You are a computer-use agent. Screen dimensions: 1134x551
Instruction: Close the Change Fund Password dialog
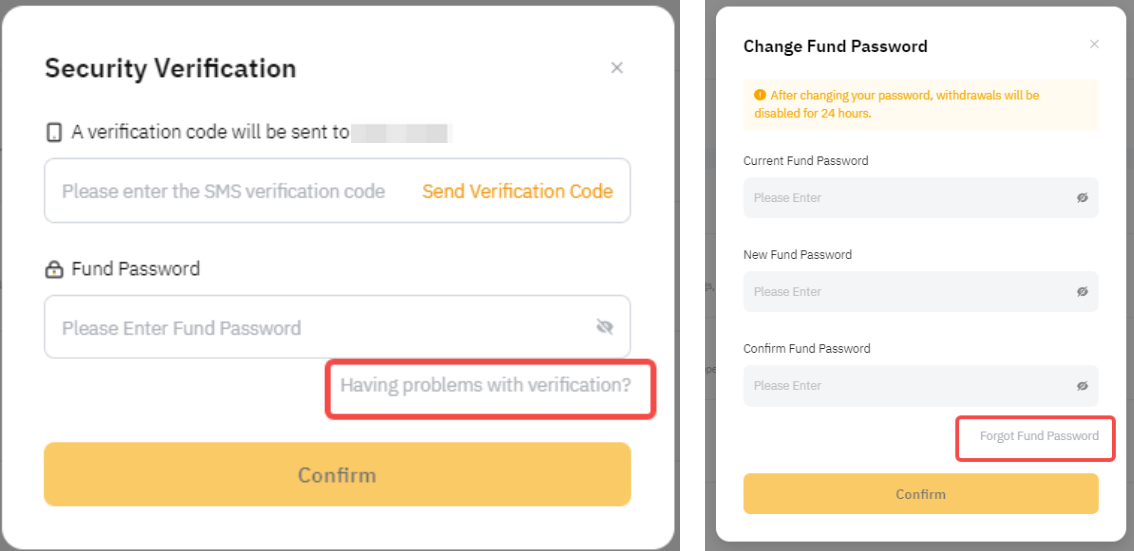click(x=1094, y=45)
